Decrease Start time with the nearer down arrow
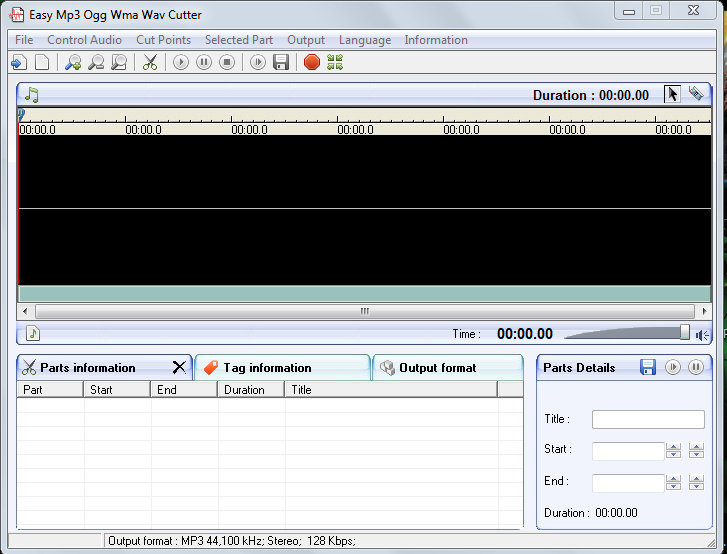 coord(673,454)
